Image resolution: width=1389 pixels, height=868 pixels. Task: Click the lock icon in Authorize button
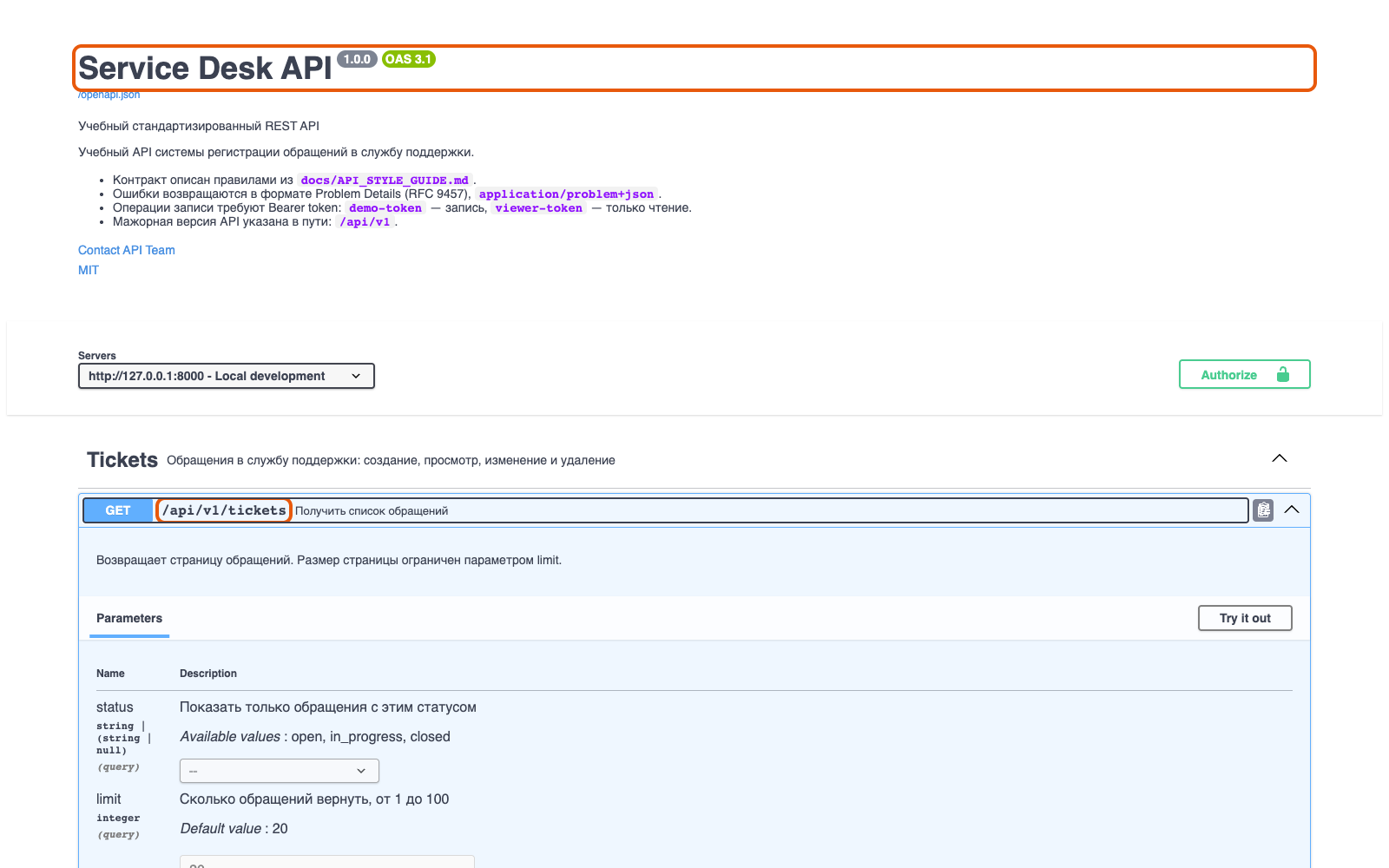[x=1283, y=374]
